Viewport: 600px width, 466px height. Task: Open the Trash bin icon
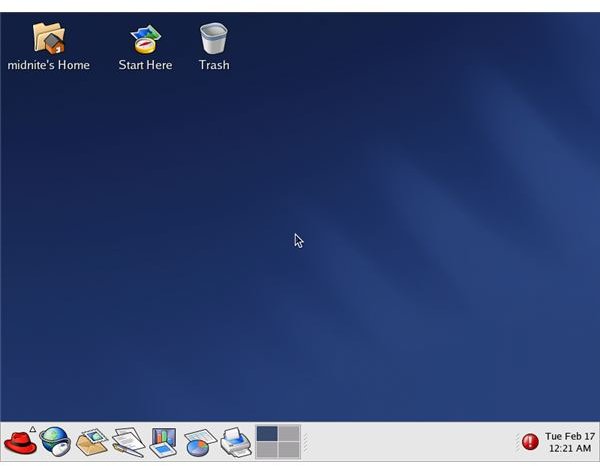click(x=214, y=38)
